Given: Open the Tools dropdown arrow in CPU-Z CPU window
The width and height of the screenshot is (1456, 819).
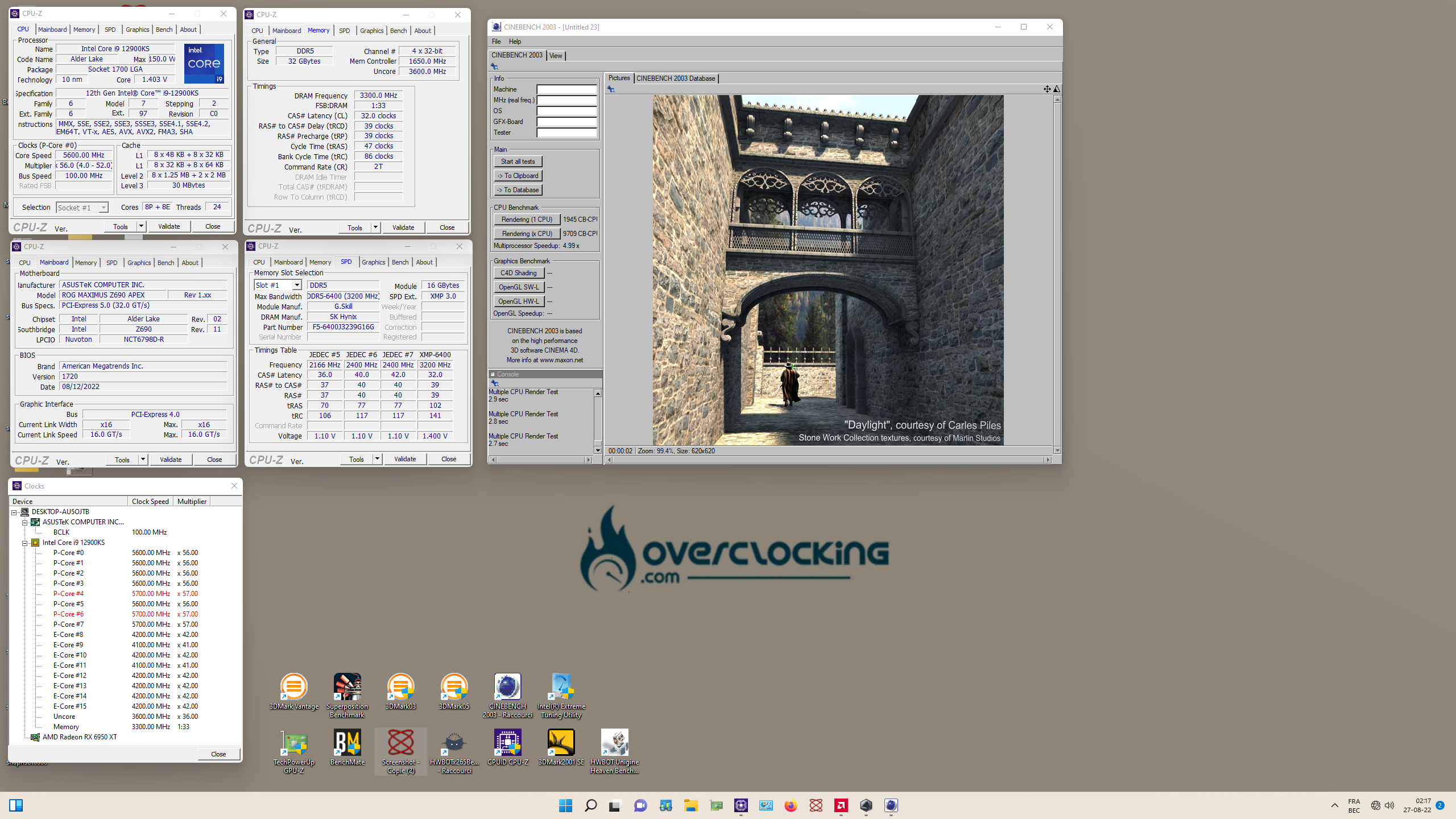Looking at the screenshot, I should pos(141,226).
